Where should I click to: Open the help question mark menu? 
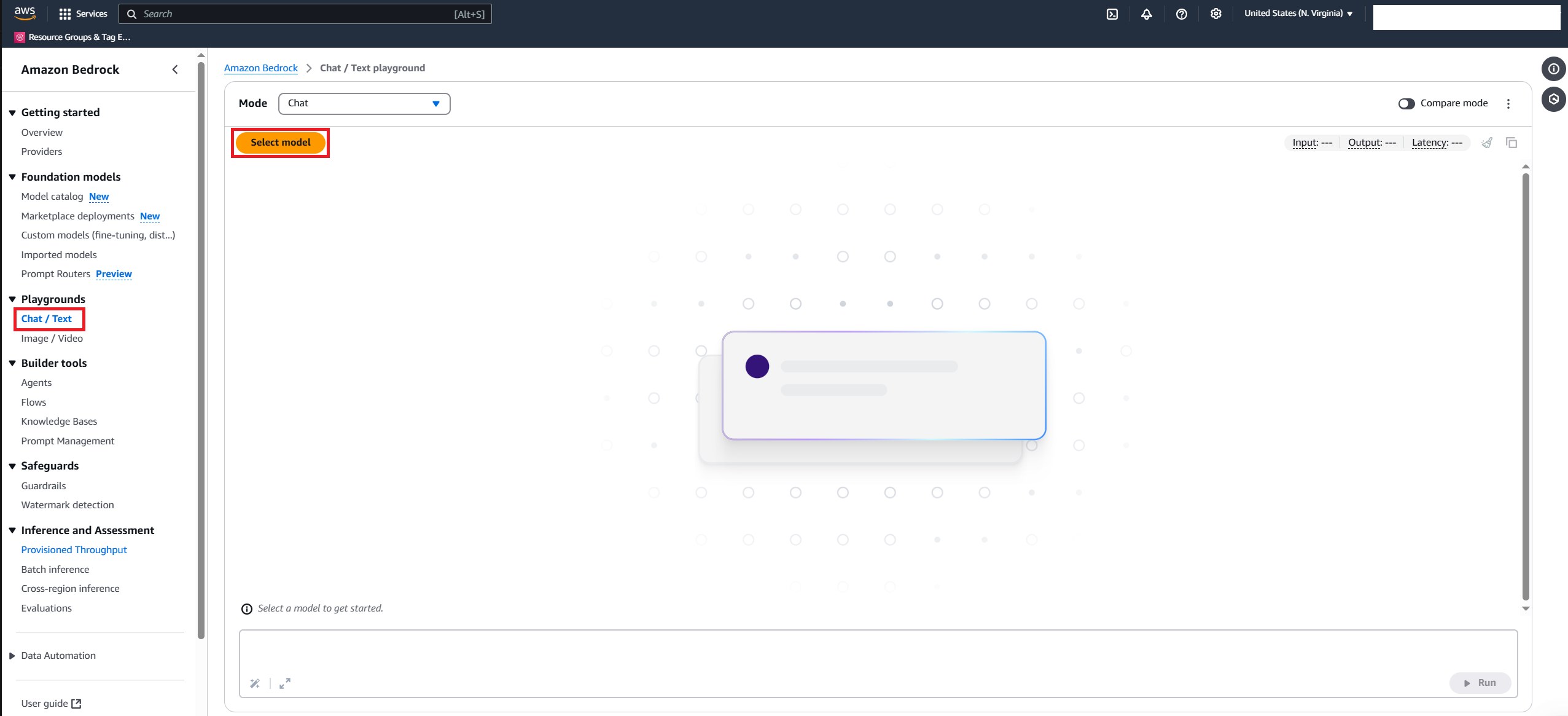[x=1181, y=14]
